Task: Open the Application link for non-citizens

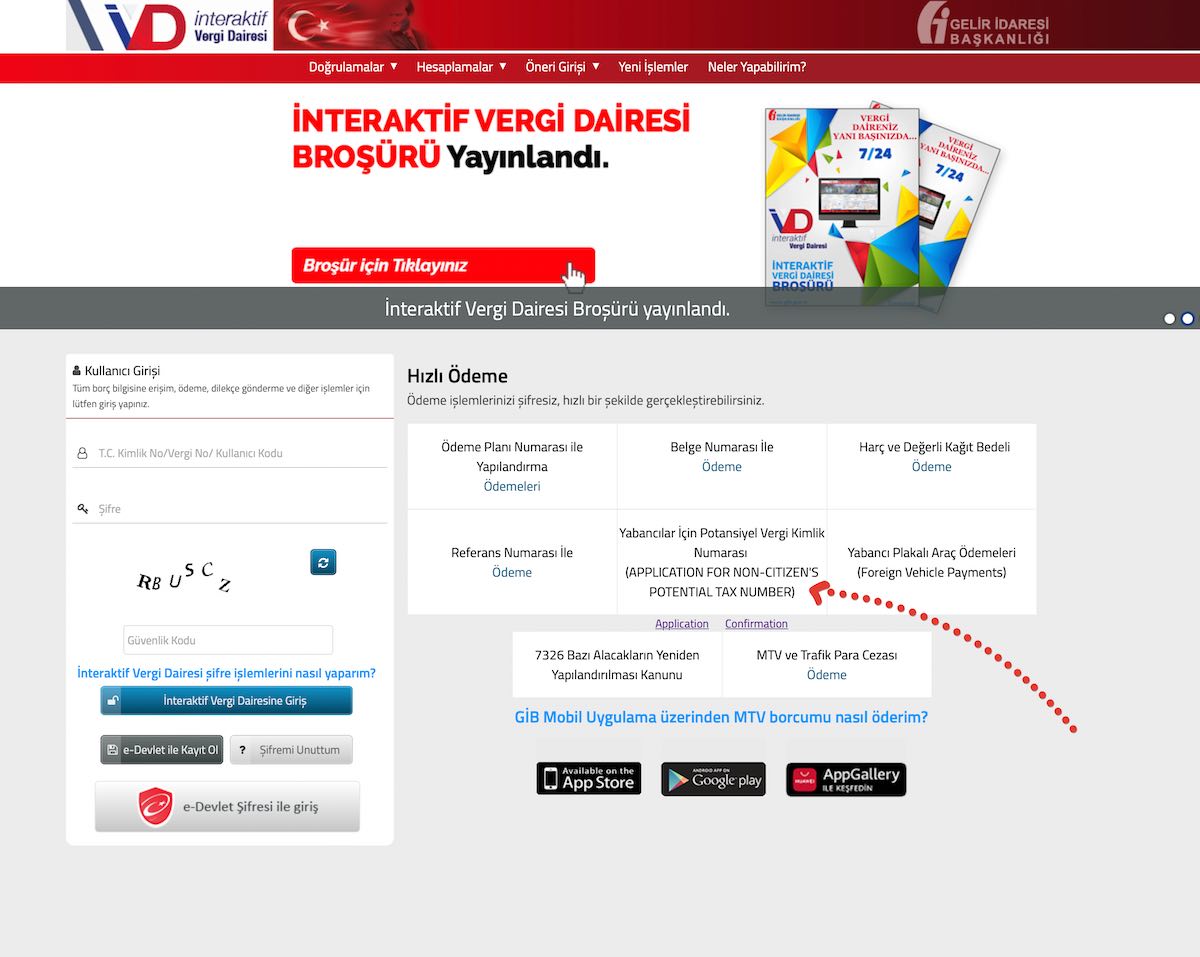Action: [682, 624]
